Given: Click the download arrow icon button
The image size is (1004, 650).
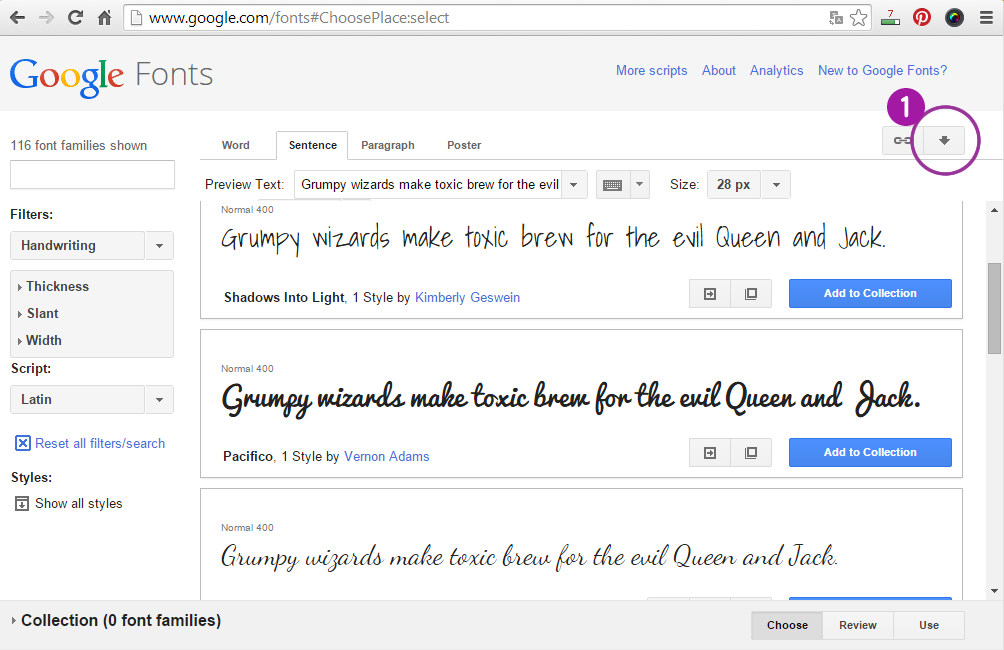Looking at the screenshot, I should click(943, 141).
